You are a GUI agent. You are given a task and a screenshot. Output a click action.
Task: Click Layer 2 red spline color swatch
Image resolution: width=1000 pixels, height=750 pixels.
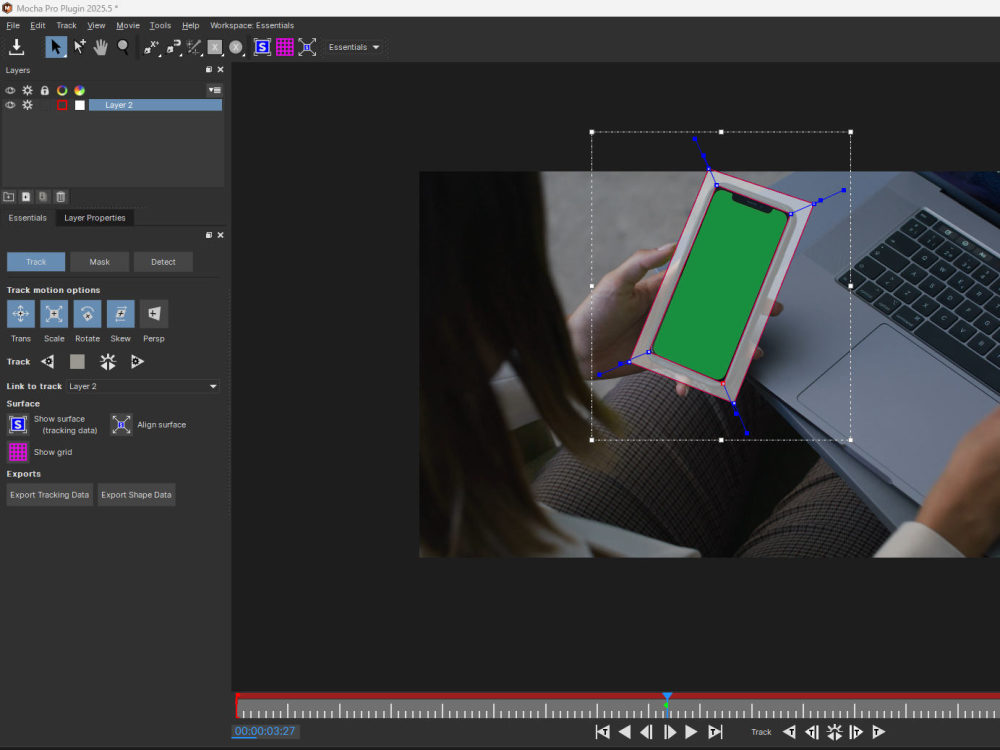coord(62,105)
